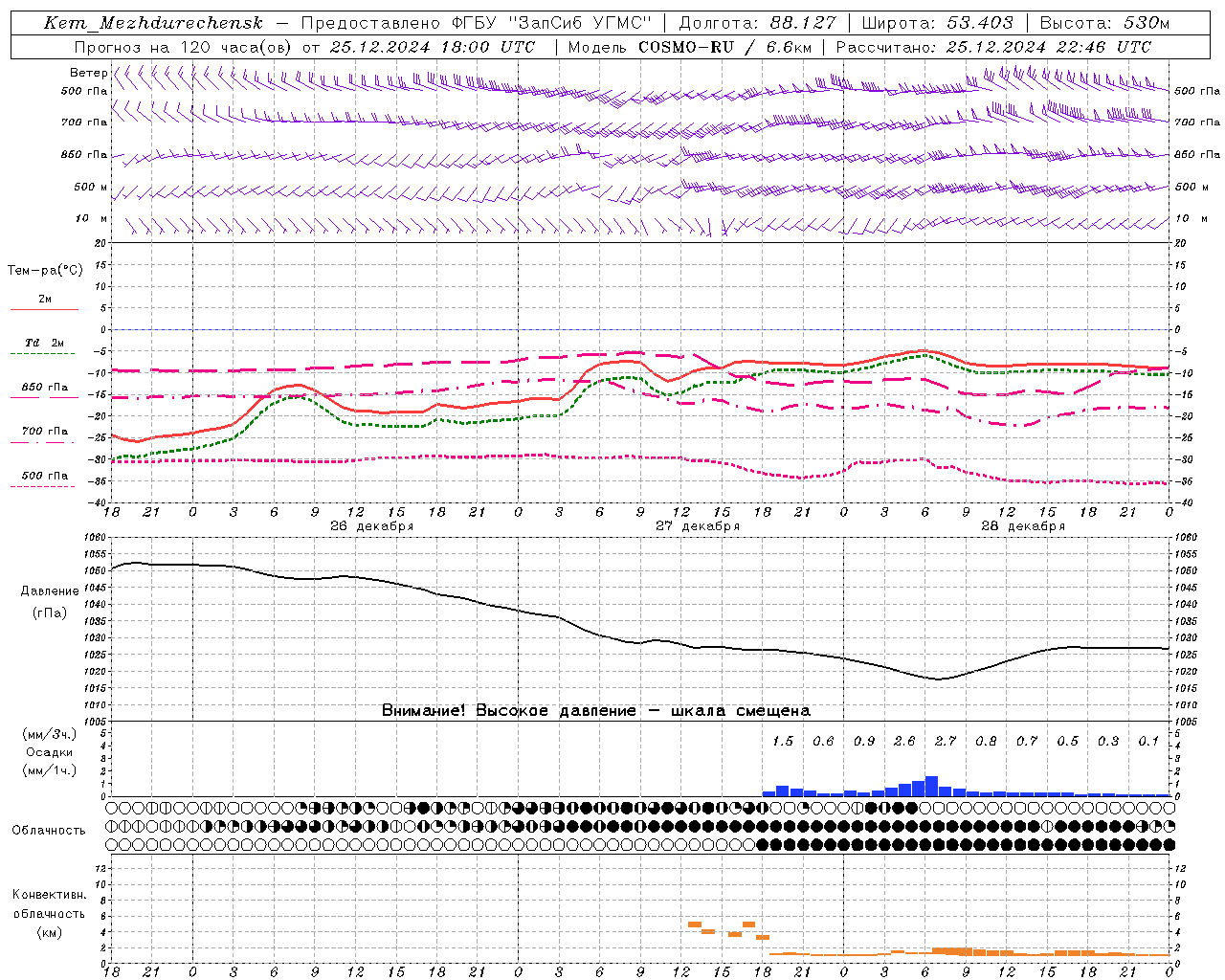This screenshot has height=980, width=1225.
Task: Click the tallest blue precipitation bar
Action: pyautogui.click(x=931, y=786)
